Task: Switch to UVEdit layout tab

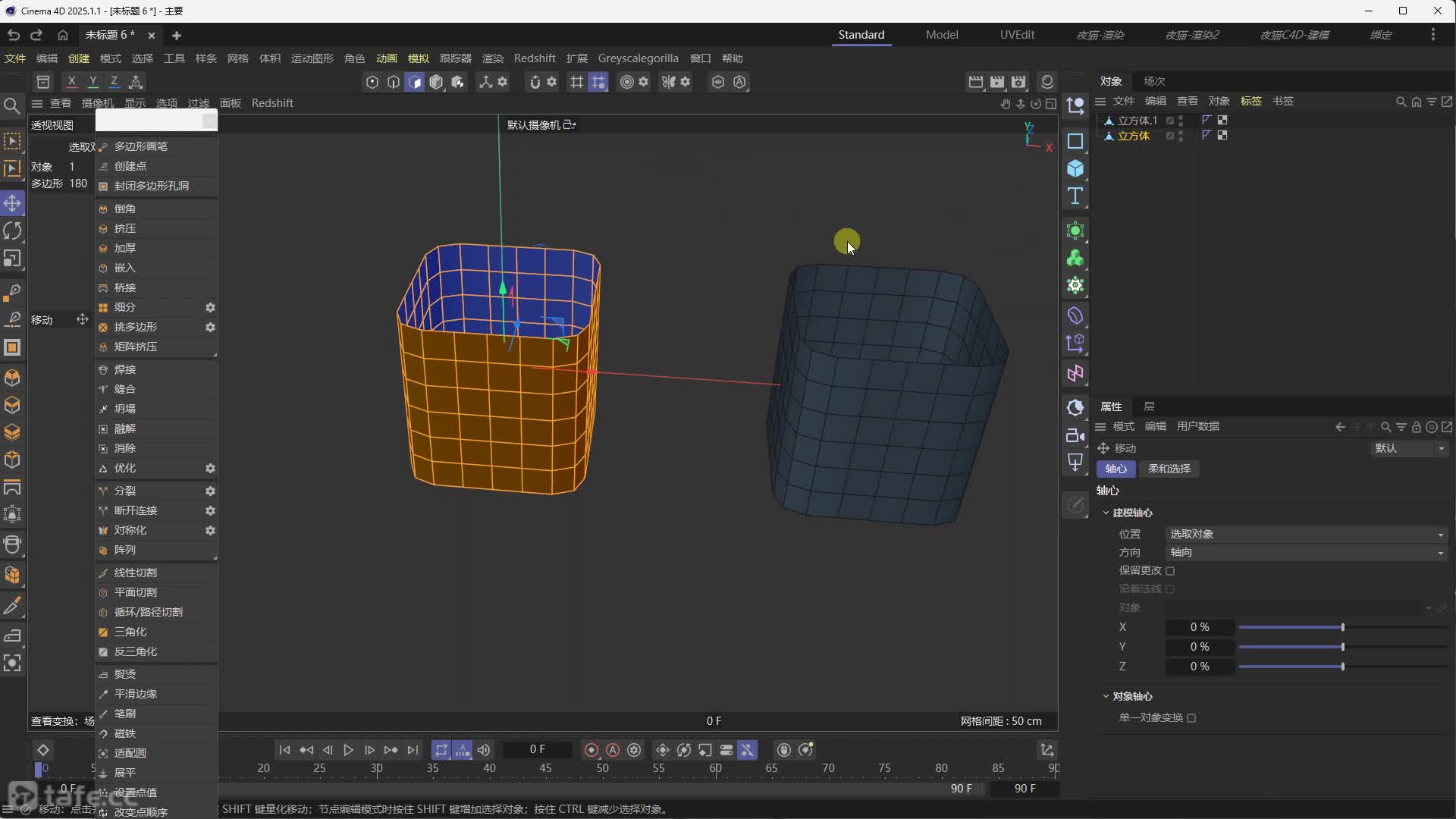Action: click(1017, 35)
